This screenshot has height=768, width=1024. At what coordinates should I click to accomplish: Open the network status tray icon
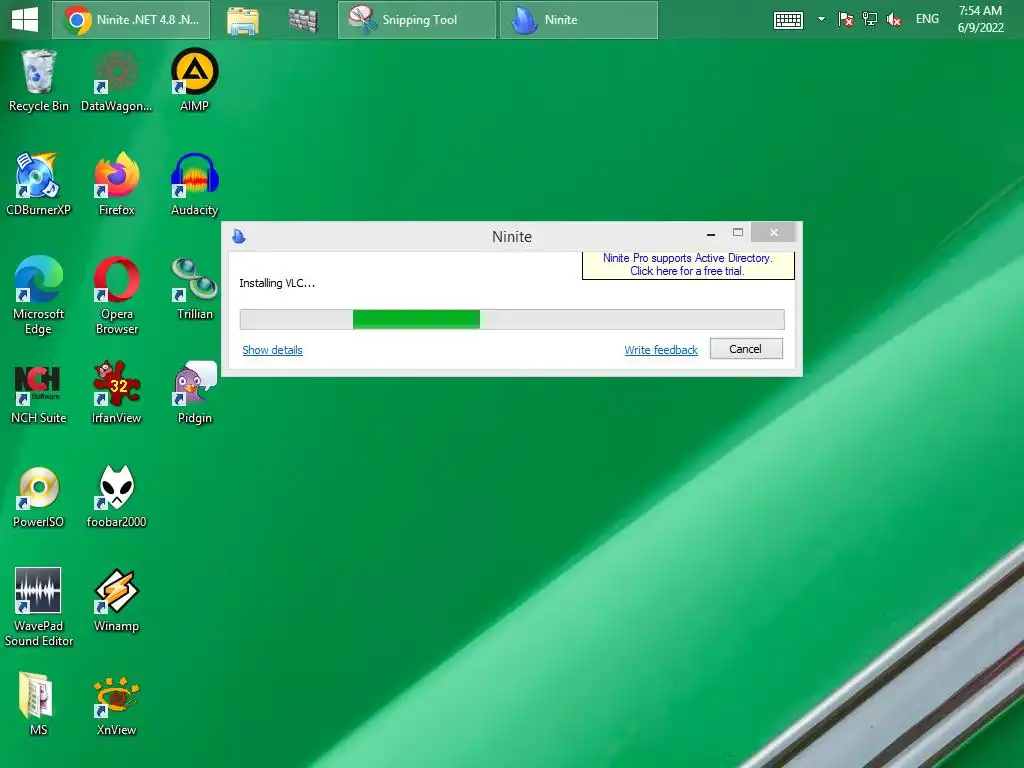point(869,20)
